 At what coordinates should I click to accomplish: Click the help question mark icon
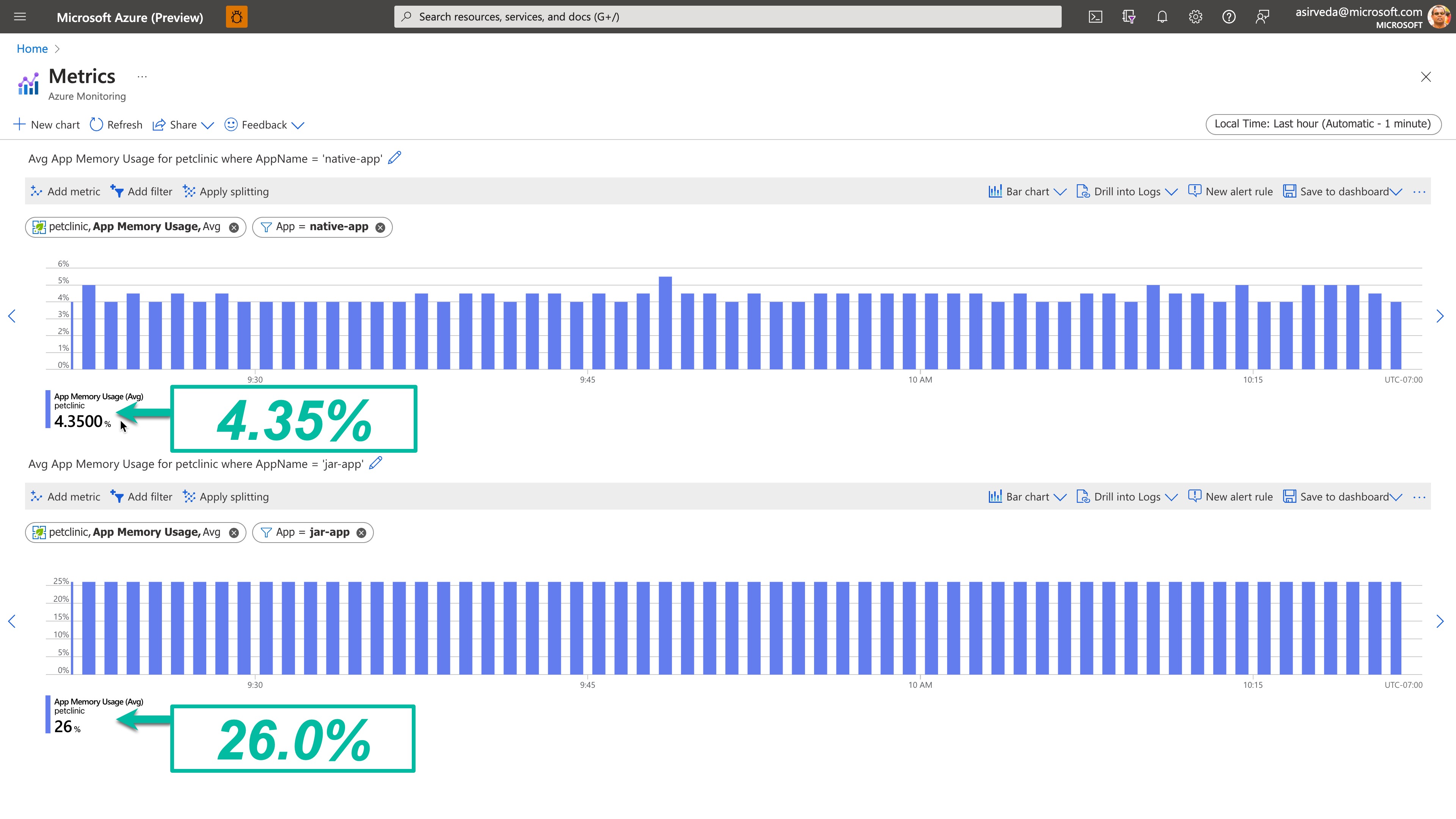tap(1229, 17)
